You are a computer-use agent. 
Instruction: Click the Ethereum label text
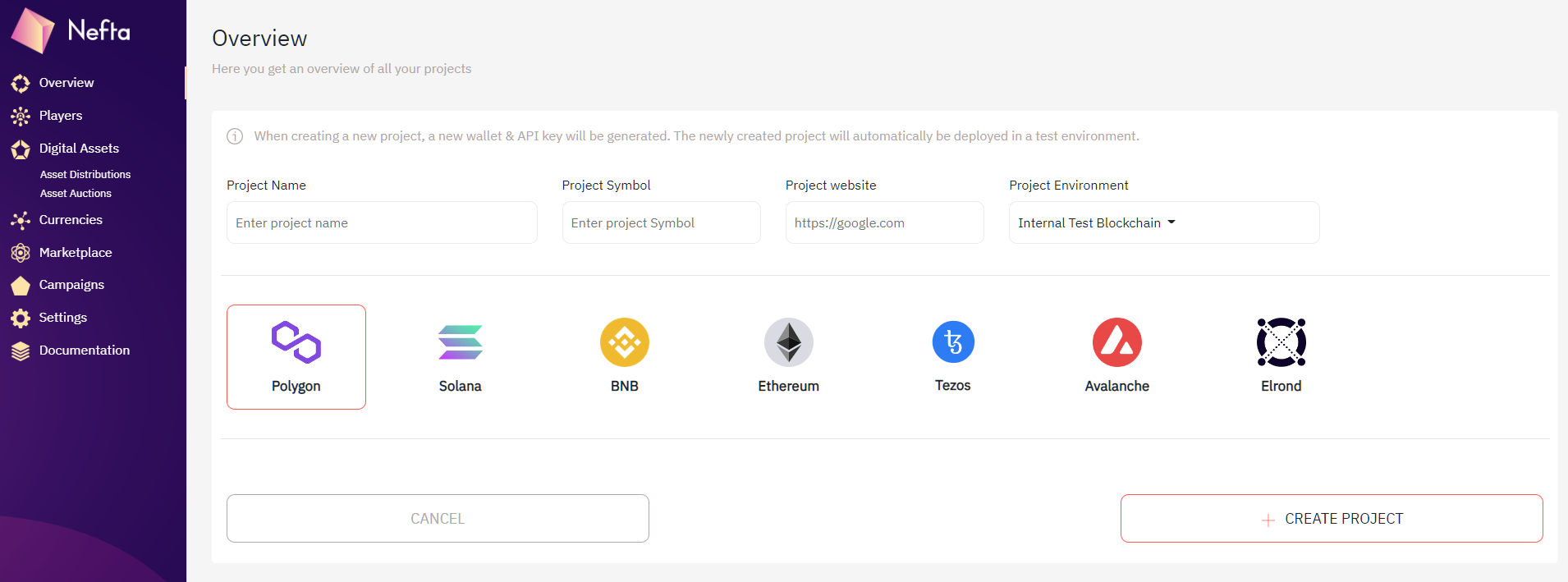coord(789,386)
